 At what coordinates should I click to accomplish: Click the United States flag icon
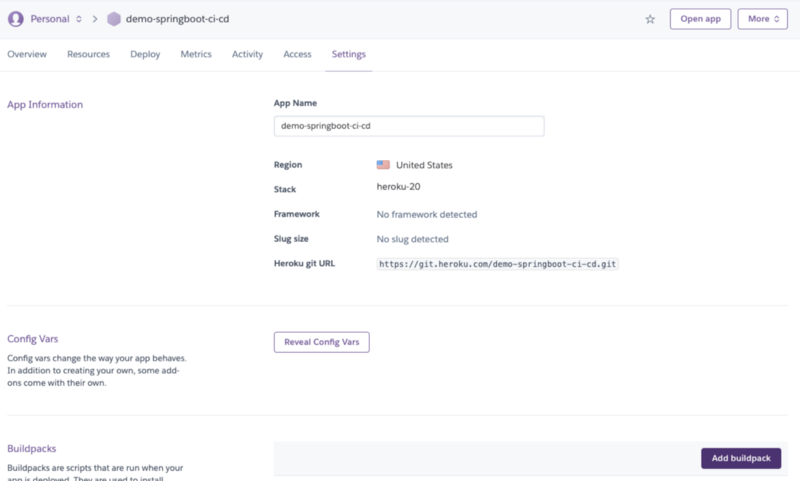click(x=383, y=165)
